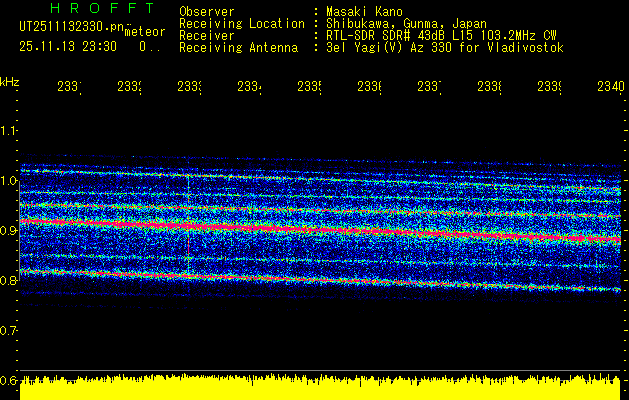Screen dimensions: 629x400
Task: Click the filename UT2511132330 text
Action: pos(71,27)
